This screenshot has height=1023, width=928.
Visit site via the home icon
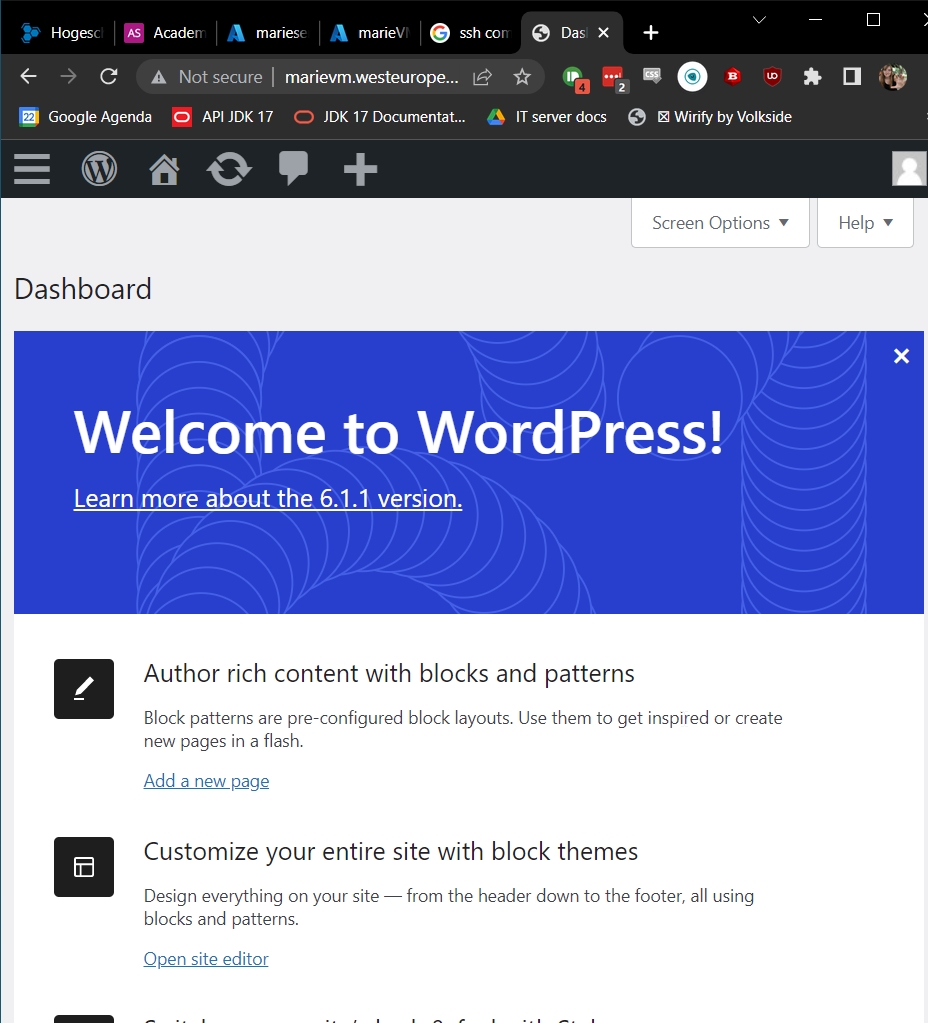[164, 170]
